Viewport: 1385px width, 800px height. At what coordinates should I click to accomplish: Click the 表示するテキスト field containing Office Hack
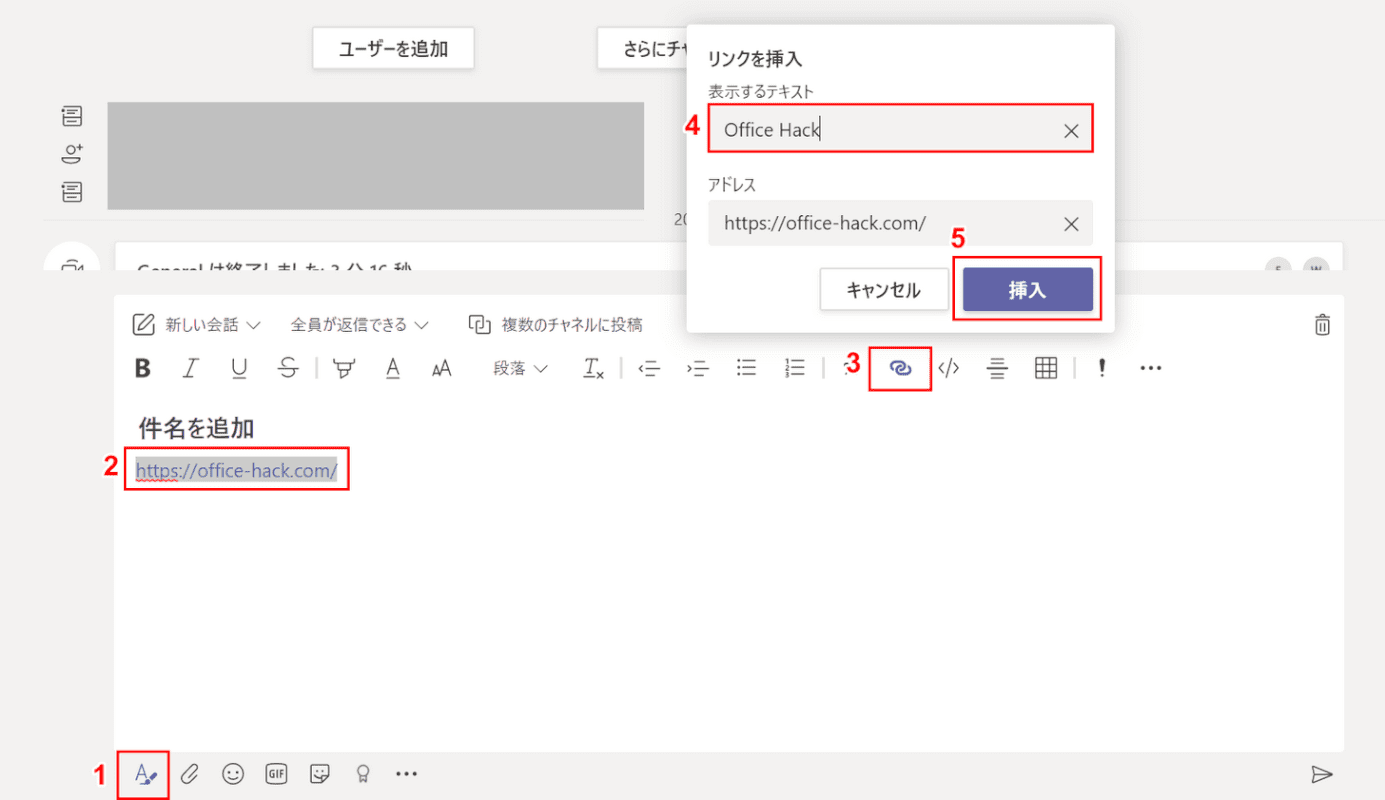(x=900, y=130)
